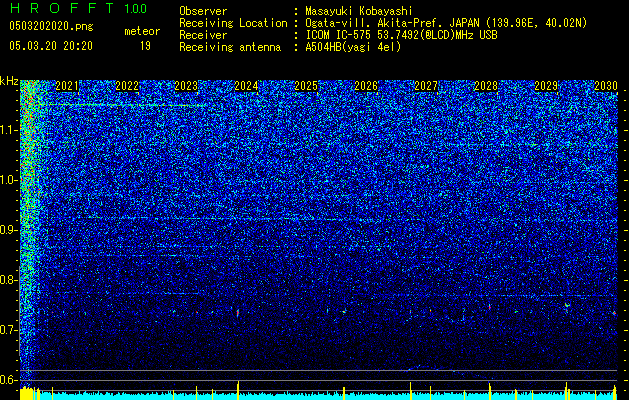Click the 1.0 kHz axis label
This screenshot has width=629, height=400.
pyautogui.click(x=9, y=180)
